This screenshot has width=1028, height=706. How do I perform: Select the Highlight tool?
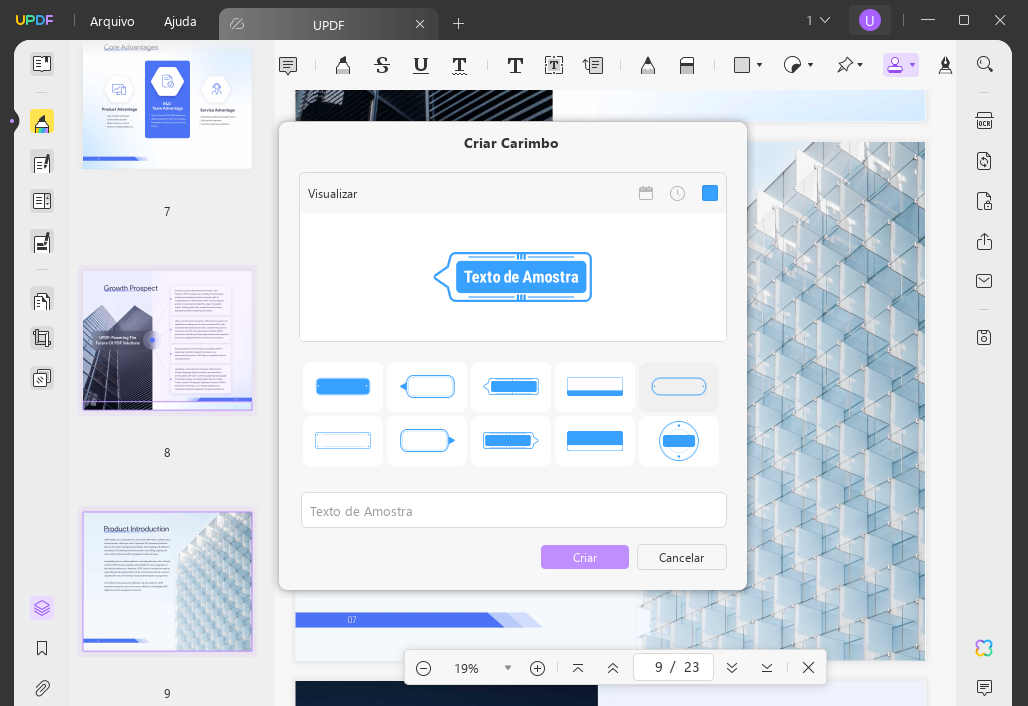point(342,65)
